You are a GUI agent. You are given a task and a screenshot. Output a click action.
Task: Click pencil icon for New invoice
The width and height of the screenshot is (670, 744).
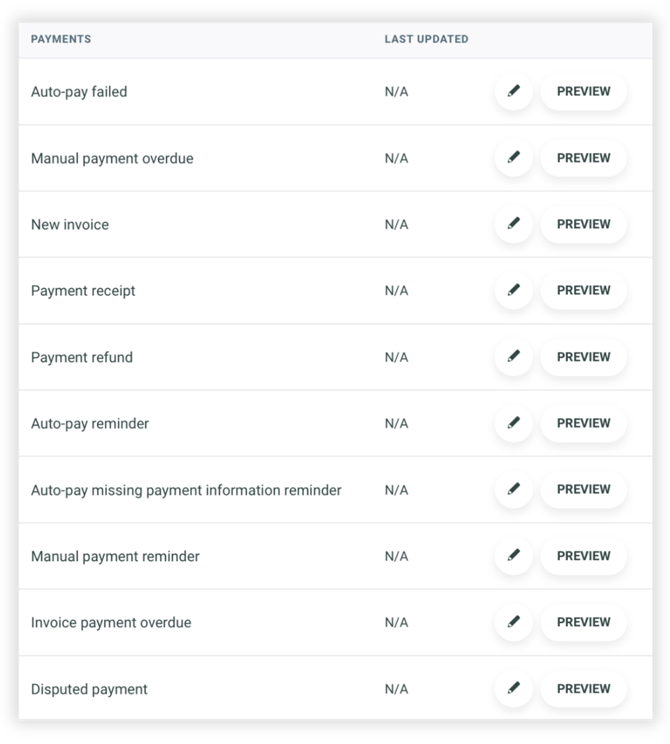[x=513, y=224]
